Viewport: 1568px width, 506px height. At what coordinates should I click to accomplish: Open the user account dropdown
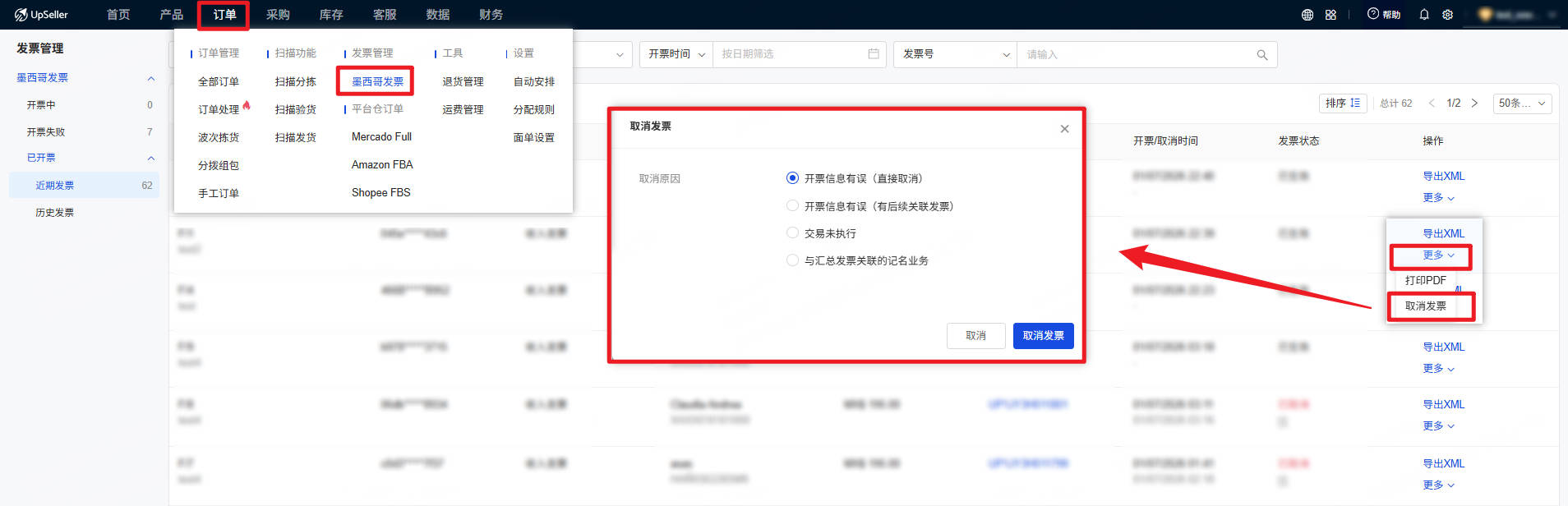click(1517, 15)
